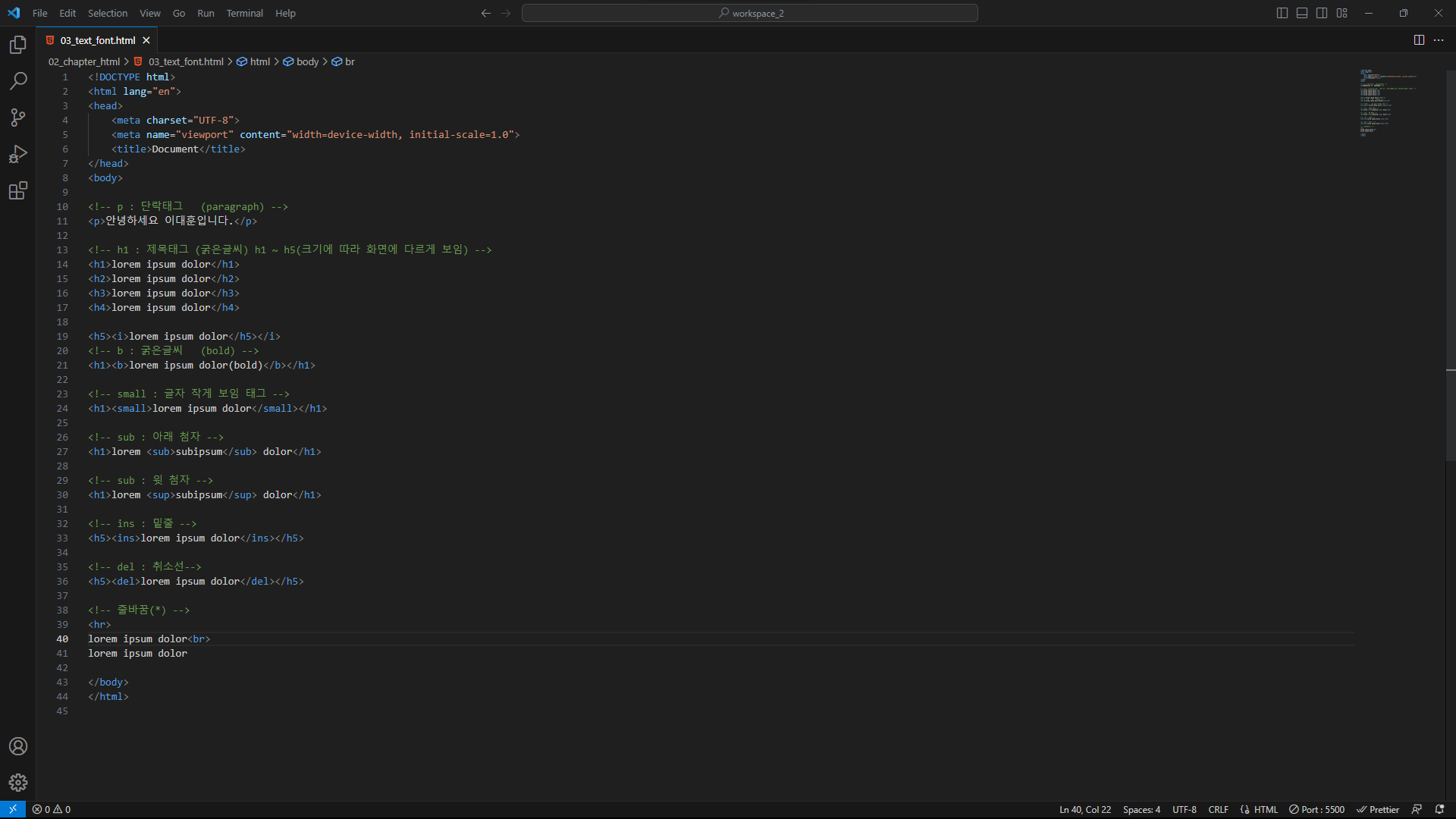Open the Explorer view icon
1456x819 pixels.
[x=18, y=45]
